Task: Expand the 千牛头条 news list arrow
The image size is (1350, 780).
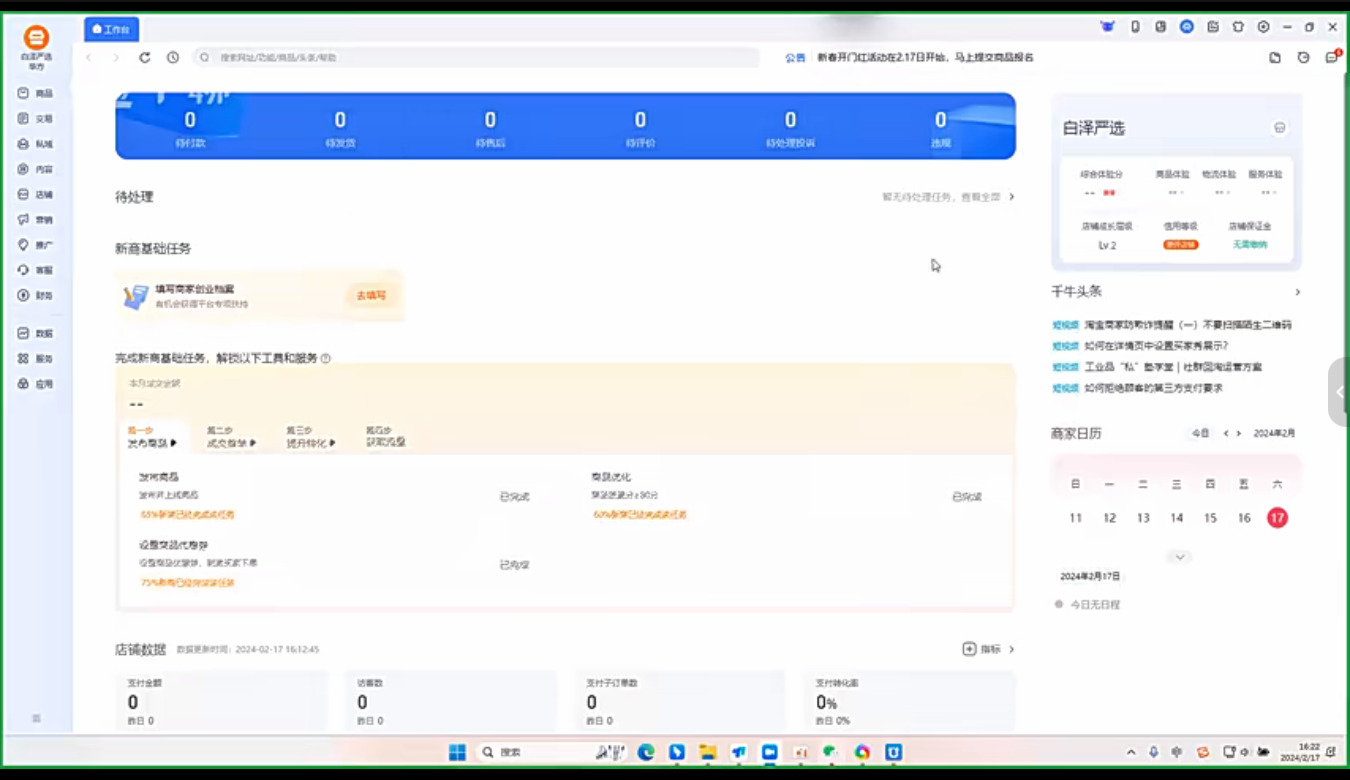Action: (1297, 292)
